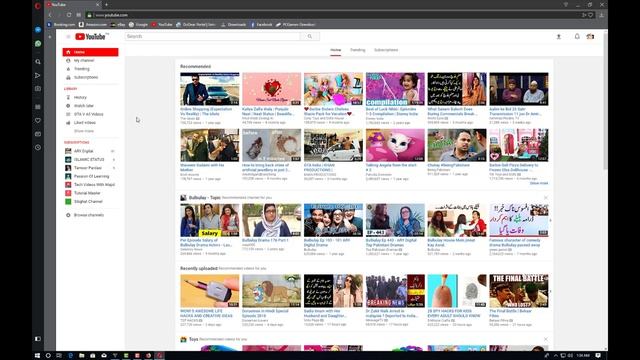Open the GTA V All Videos playlist

(90, 114)
